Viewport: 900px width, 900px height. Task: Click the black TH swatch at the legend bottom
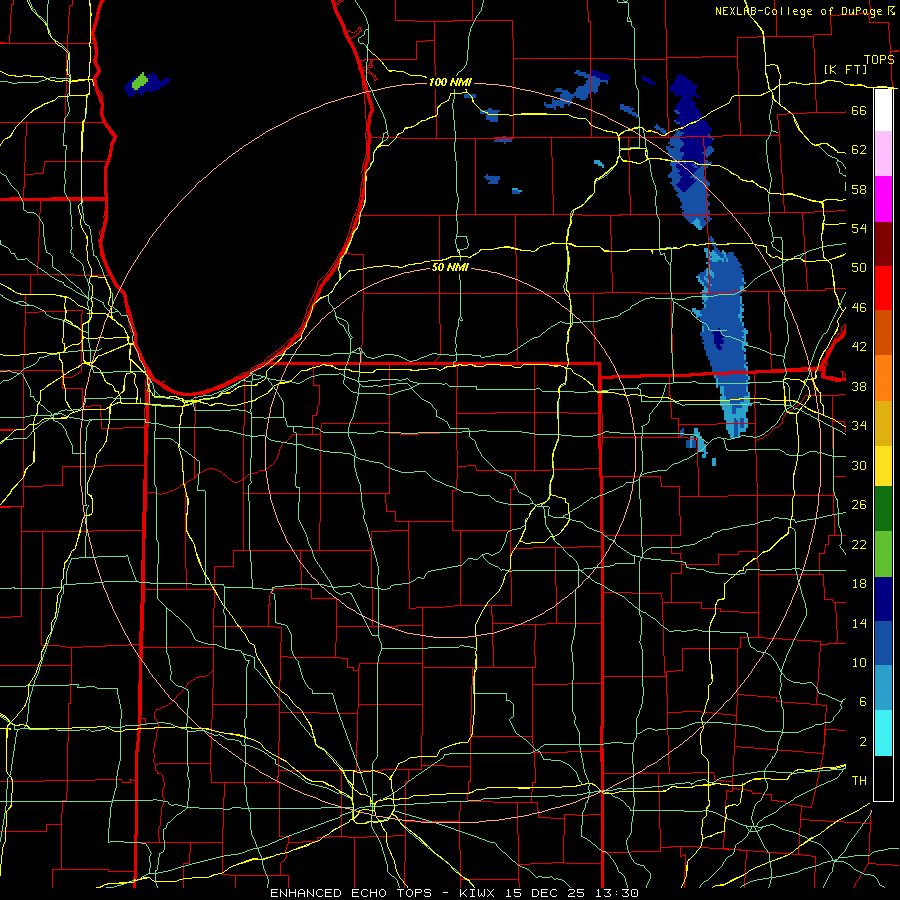point(883,778)
